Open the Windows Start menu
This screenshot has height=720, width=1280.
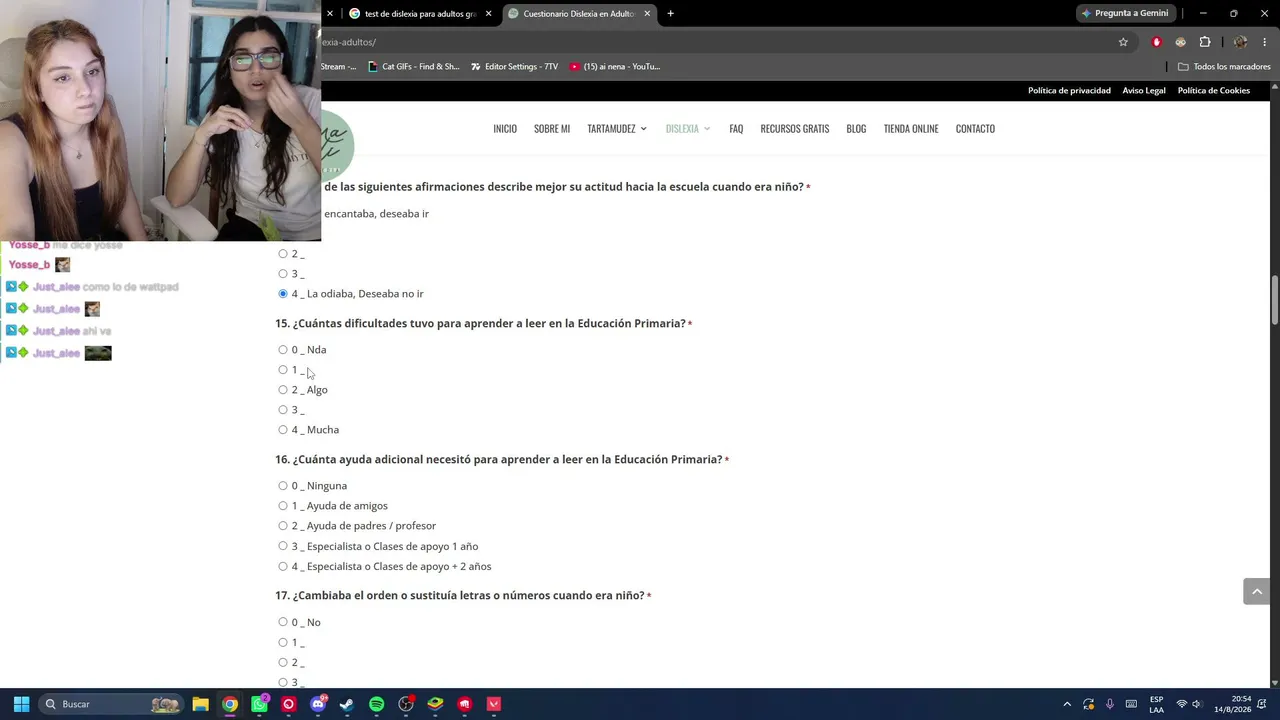21,704
